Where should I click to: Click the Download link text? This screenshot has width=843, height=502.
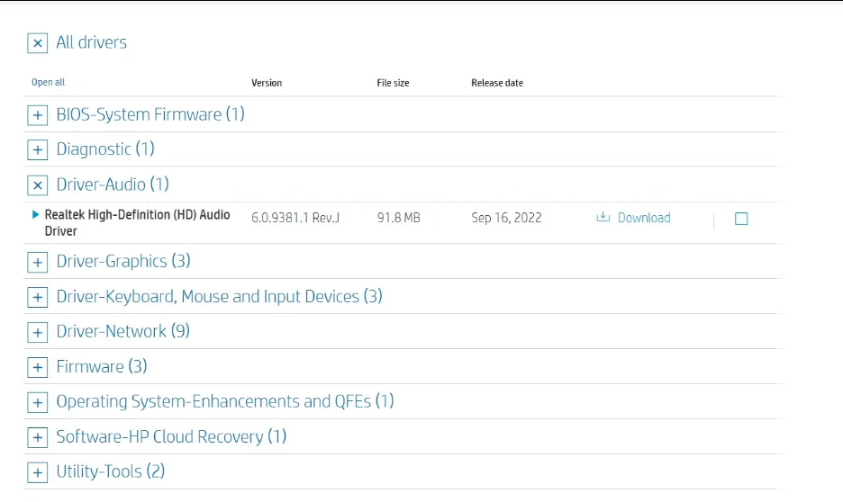pos(644,218)
